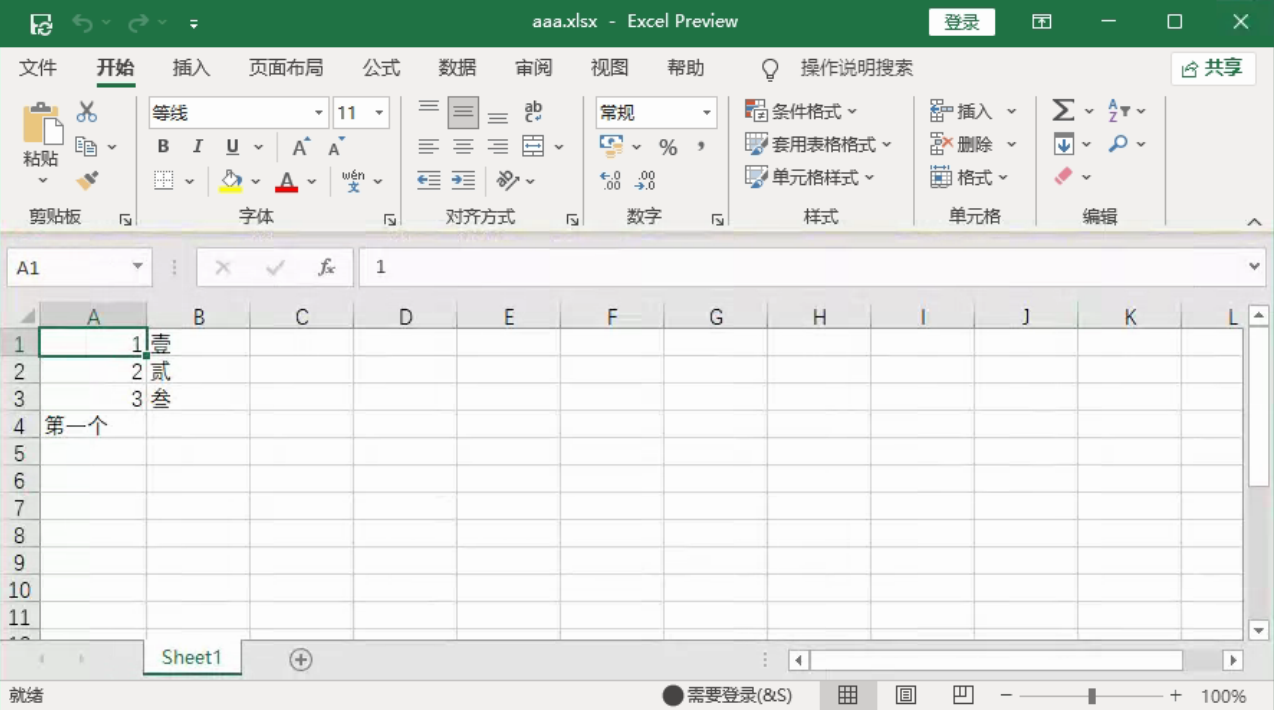Click the increase indent icon

(x=463, y=181)
